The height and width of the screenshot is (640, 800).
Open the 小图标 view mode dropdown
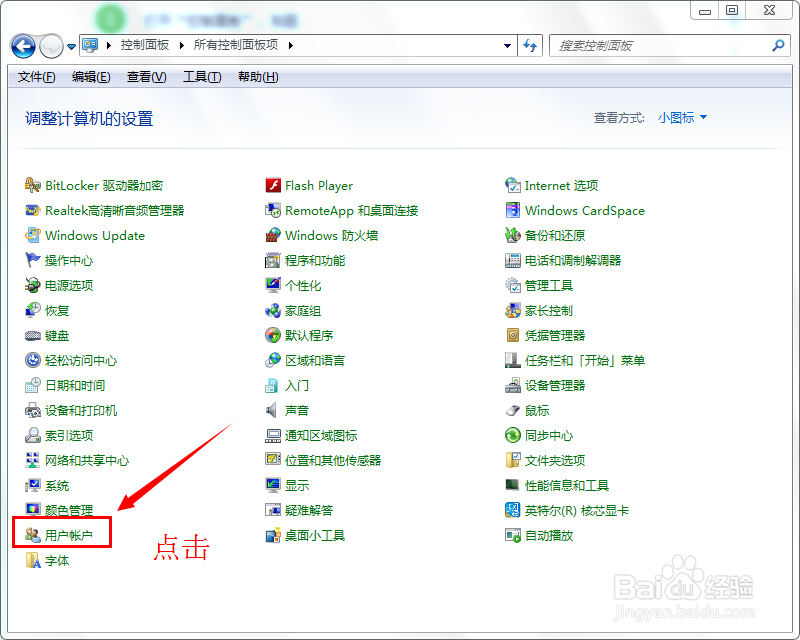click(x=682, y=118)
